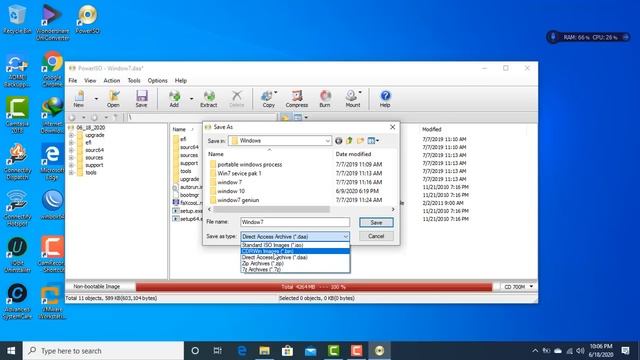Click the Open toolbar icon in PowerISO

113,99
